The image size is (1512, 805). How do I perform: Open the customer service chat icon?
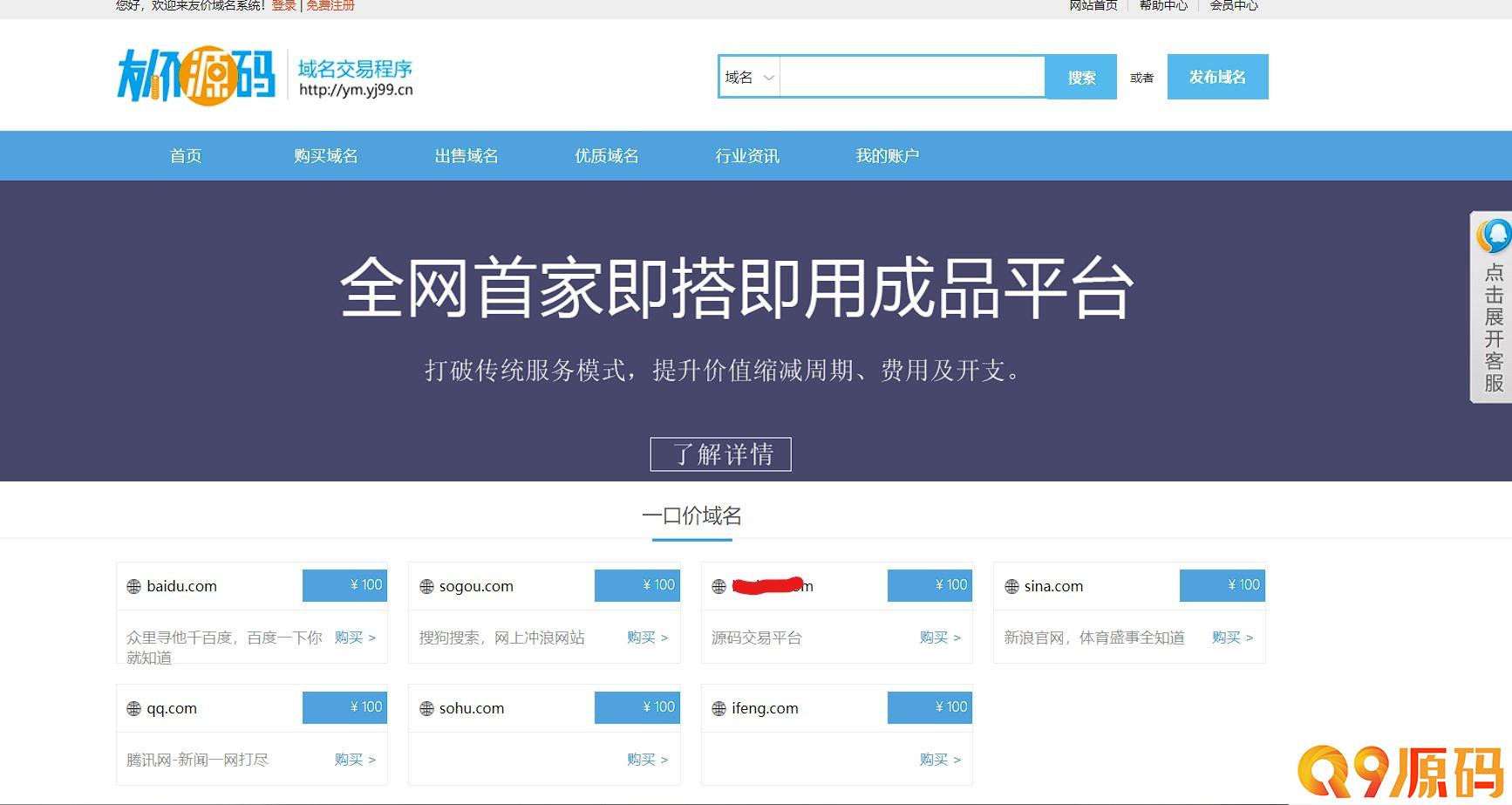[x=1494, y=235]
